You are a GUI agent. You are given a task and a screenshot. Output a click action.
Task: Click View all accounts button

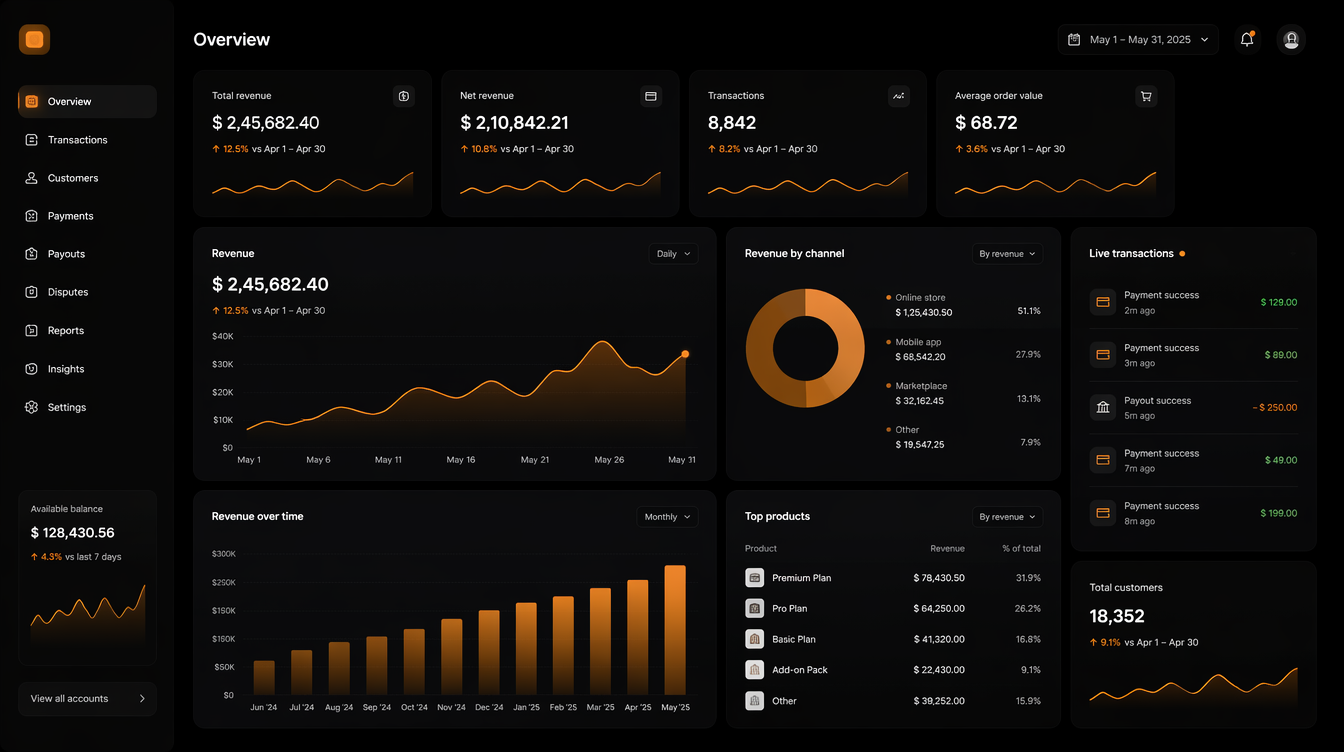87,699
